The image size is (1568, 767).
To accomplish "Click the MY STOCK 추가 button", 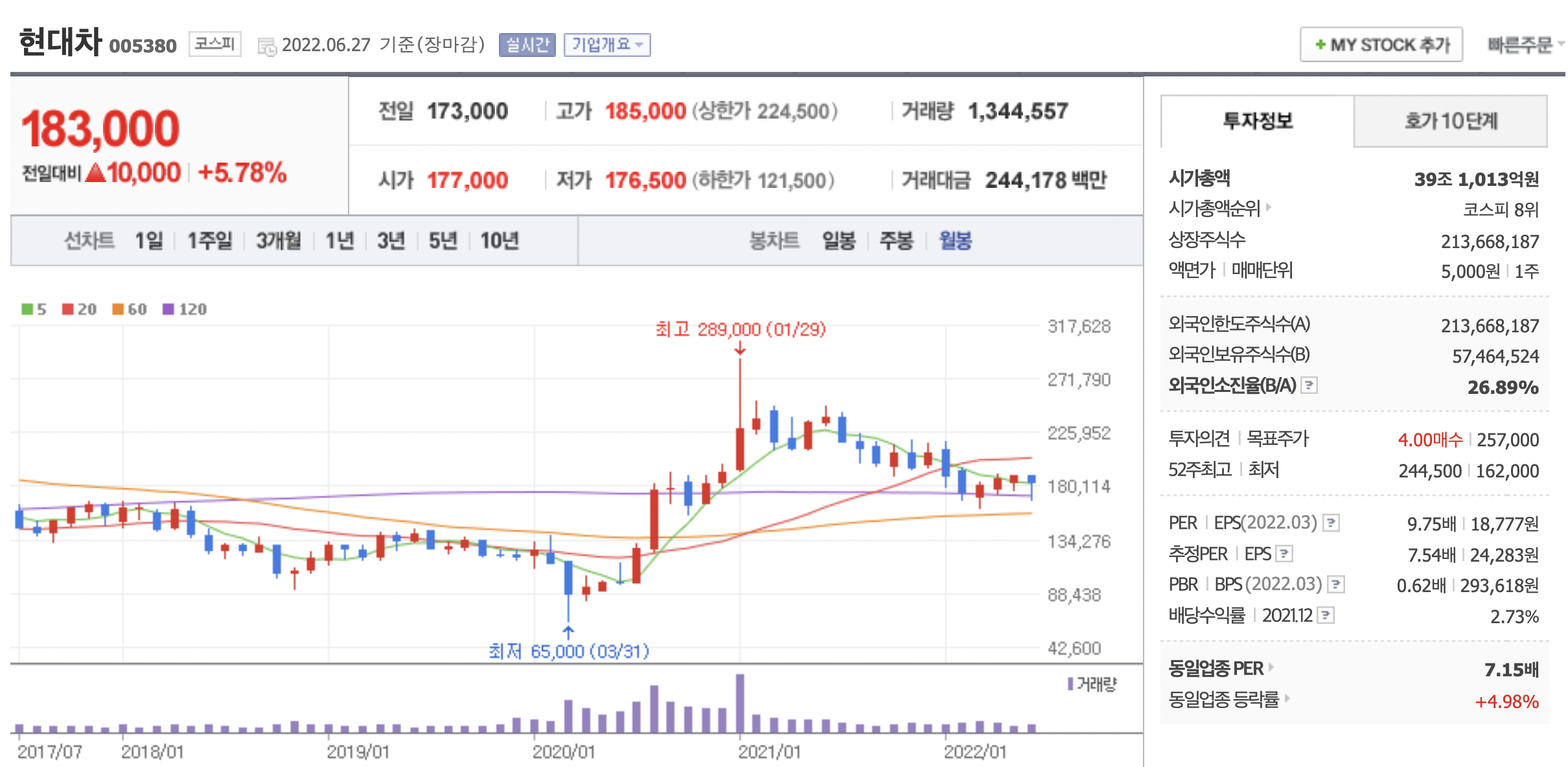I will pos(1381,45).
